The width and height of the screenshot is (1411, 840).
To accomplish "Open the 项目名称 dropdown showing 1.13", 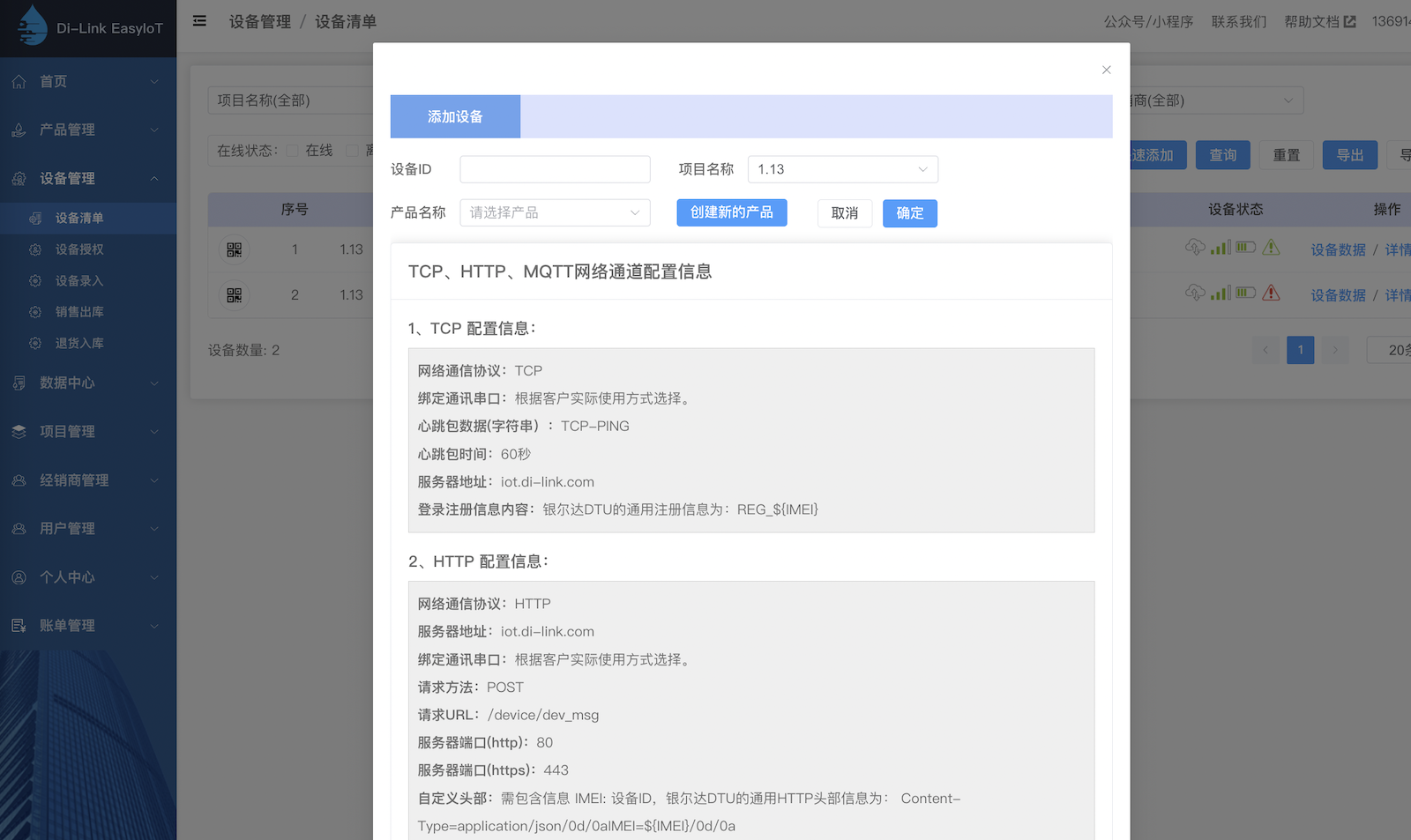I will [x=843, y=169].
